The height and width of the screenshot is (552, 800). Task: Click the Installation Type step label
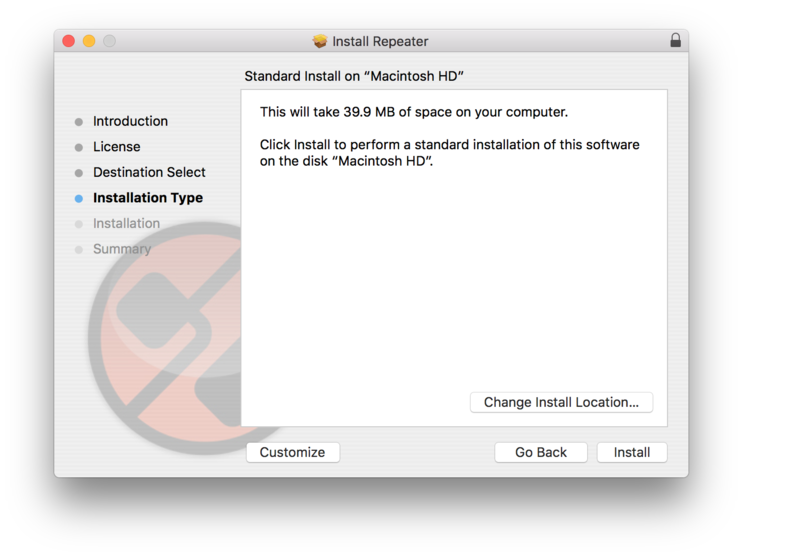pyautogui.click(x=148, y=198)
